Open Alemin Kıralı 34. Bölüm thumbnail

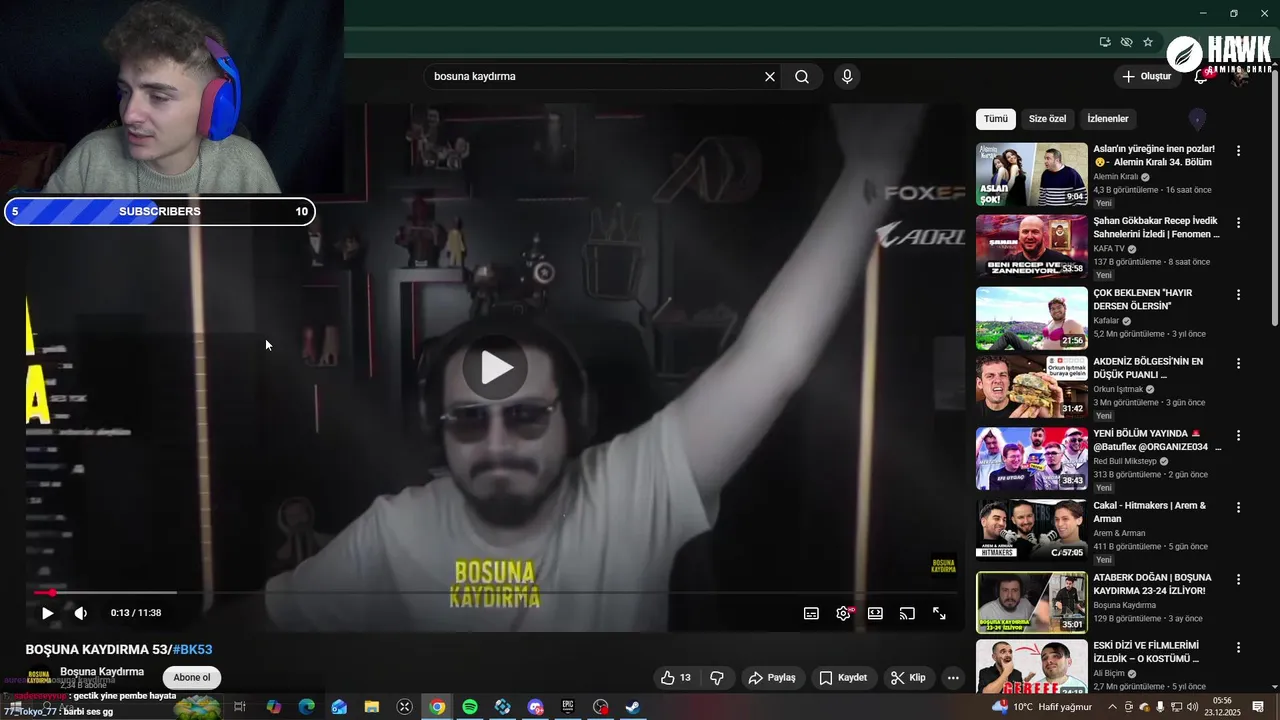click(1032, 174)
